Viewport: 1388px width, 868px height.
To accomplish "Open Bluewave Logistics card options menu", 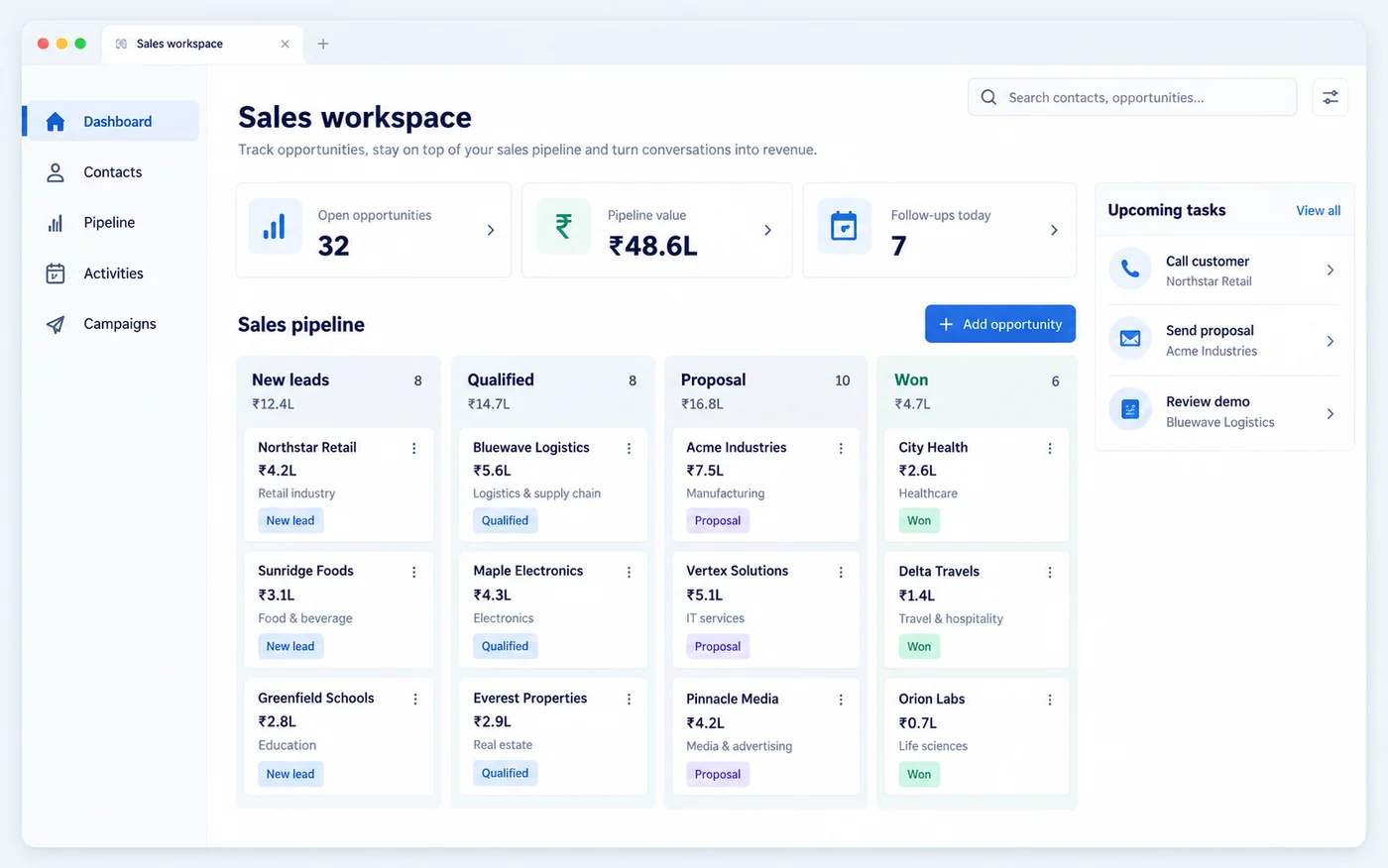I will pos(629,449).
